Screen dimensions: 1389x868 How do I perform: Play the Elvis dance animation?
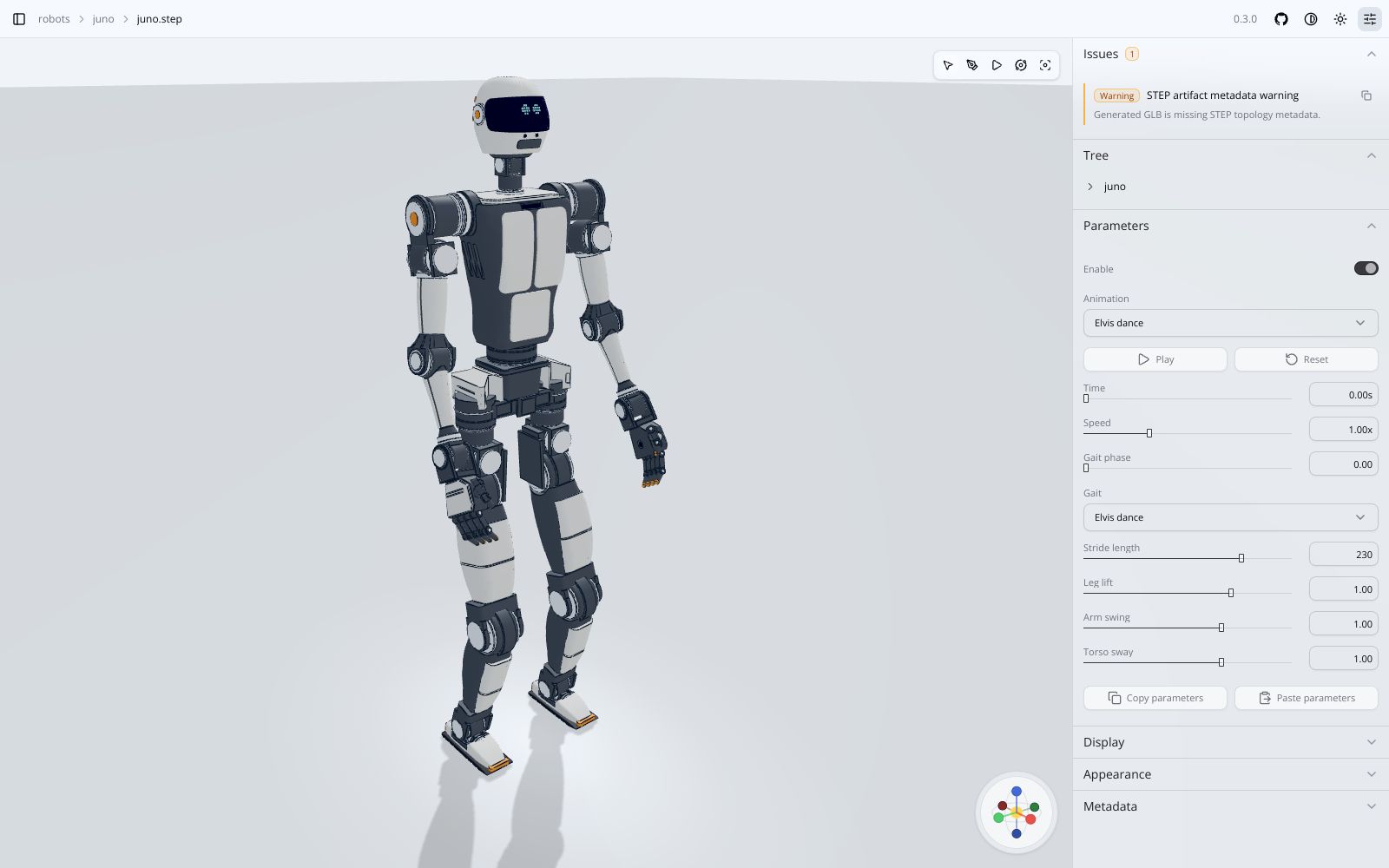click(x=1155, y=359)
